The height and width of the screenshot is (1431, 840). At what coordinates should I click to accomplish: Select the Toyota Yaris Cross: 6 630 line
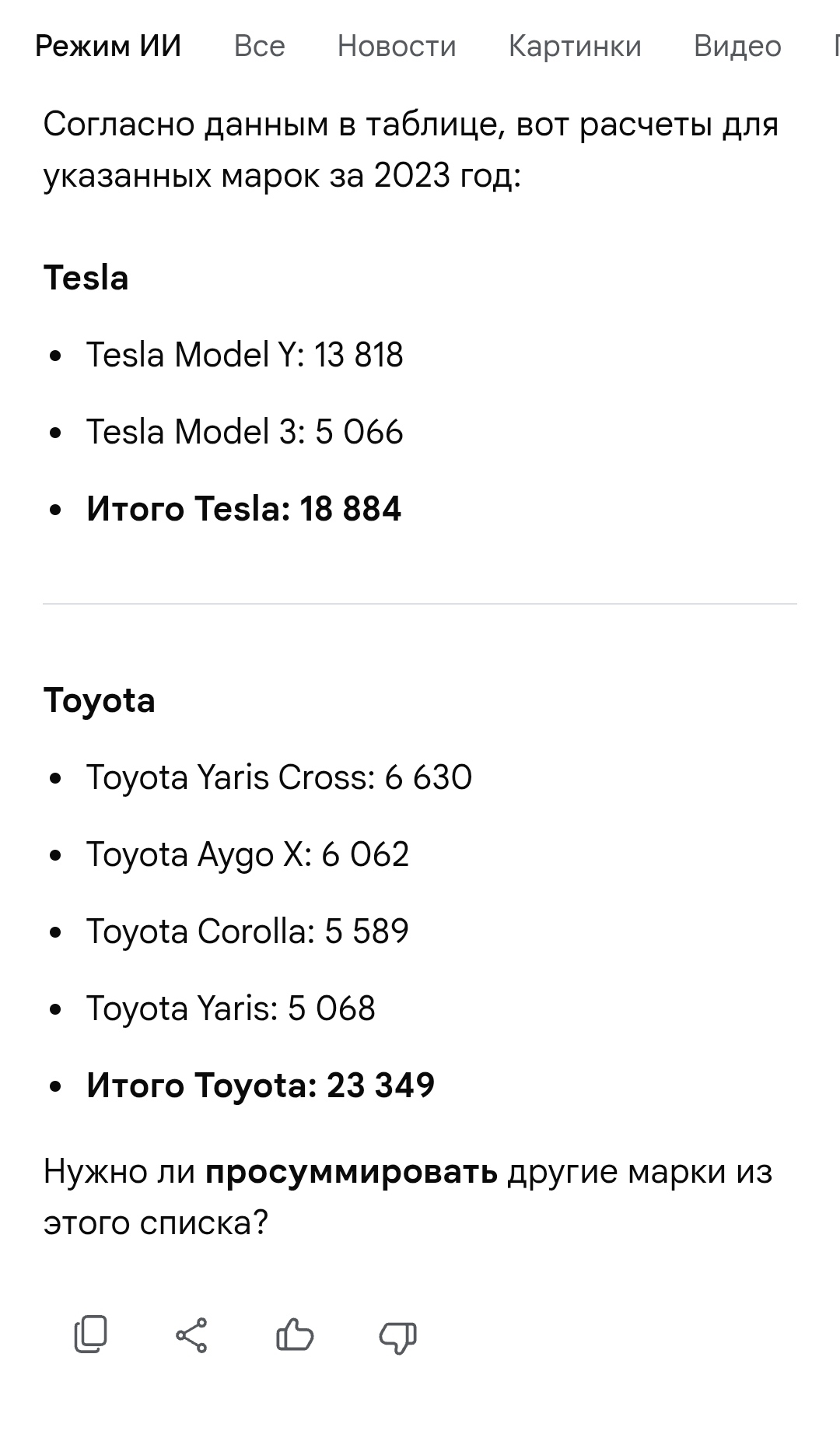tap(279, 777)
